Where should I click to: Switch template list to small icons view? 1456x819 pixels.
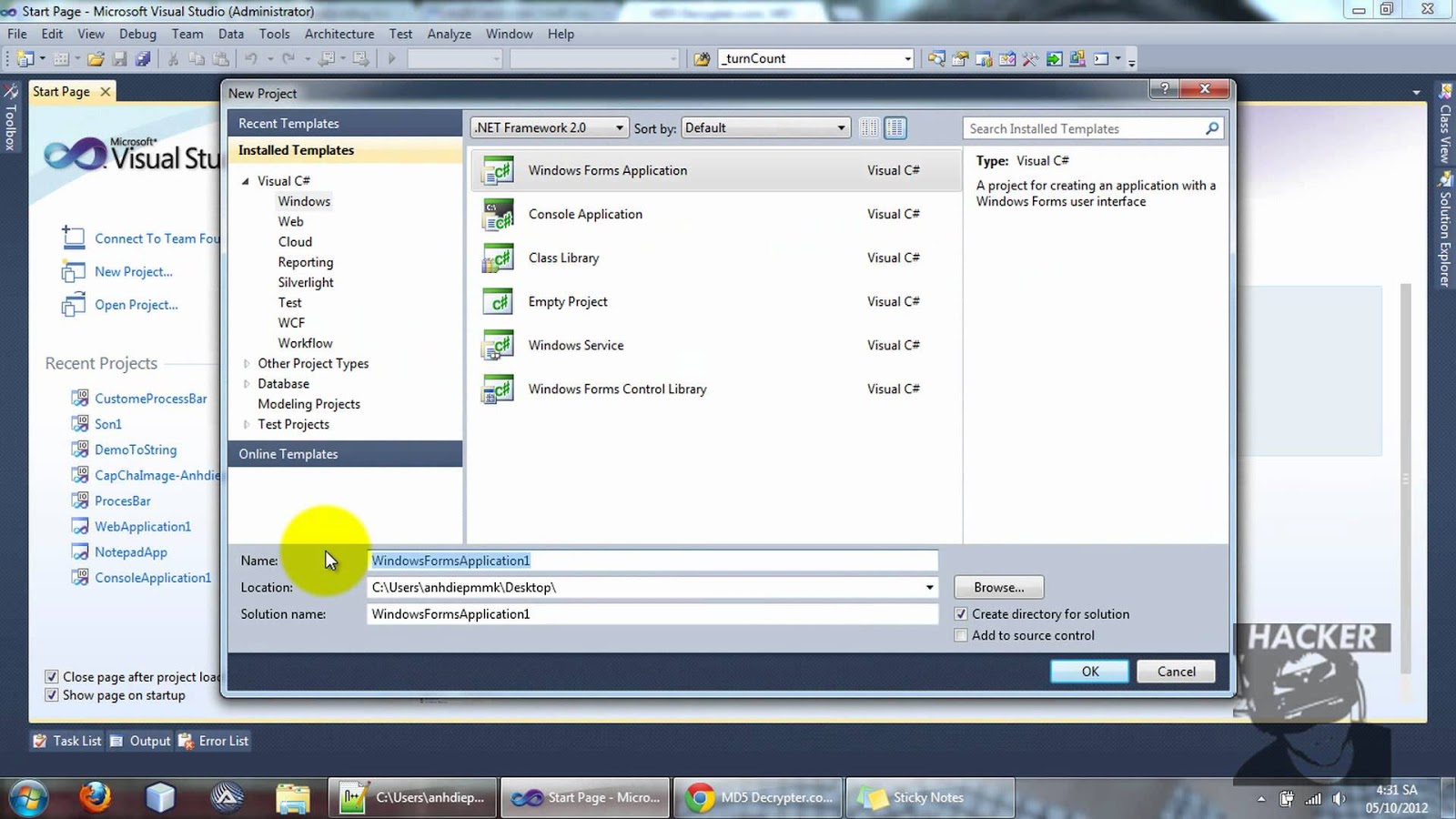click(x=869, y=128)
